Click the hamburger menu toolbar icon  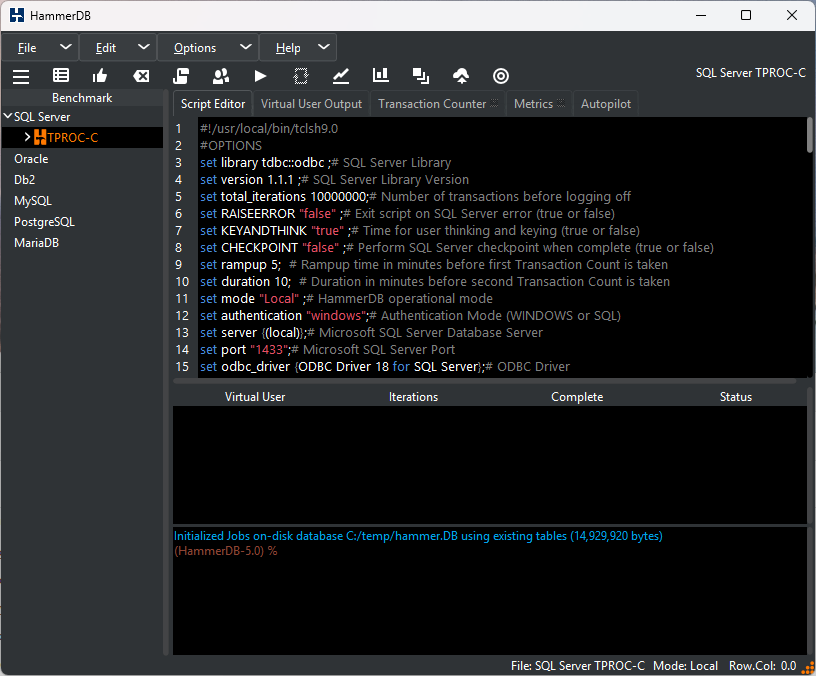point(21,76)
